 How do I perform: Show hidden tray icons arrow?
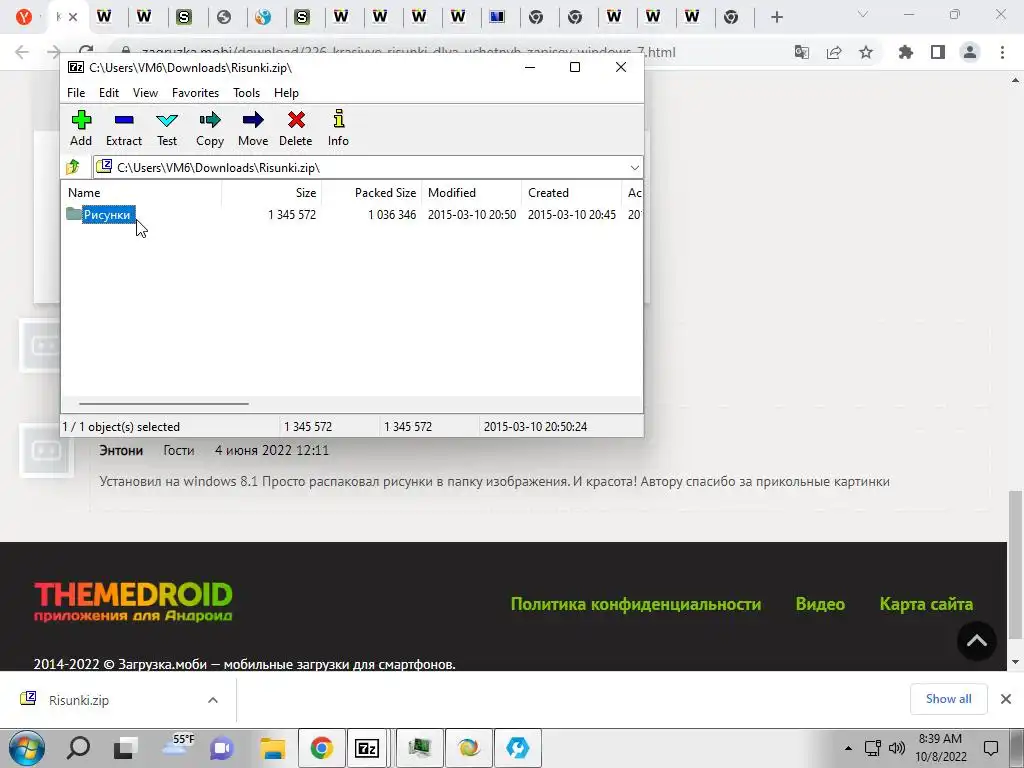coord(848,748)
